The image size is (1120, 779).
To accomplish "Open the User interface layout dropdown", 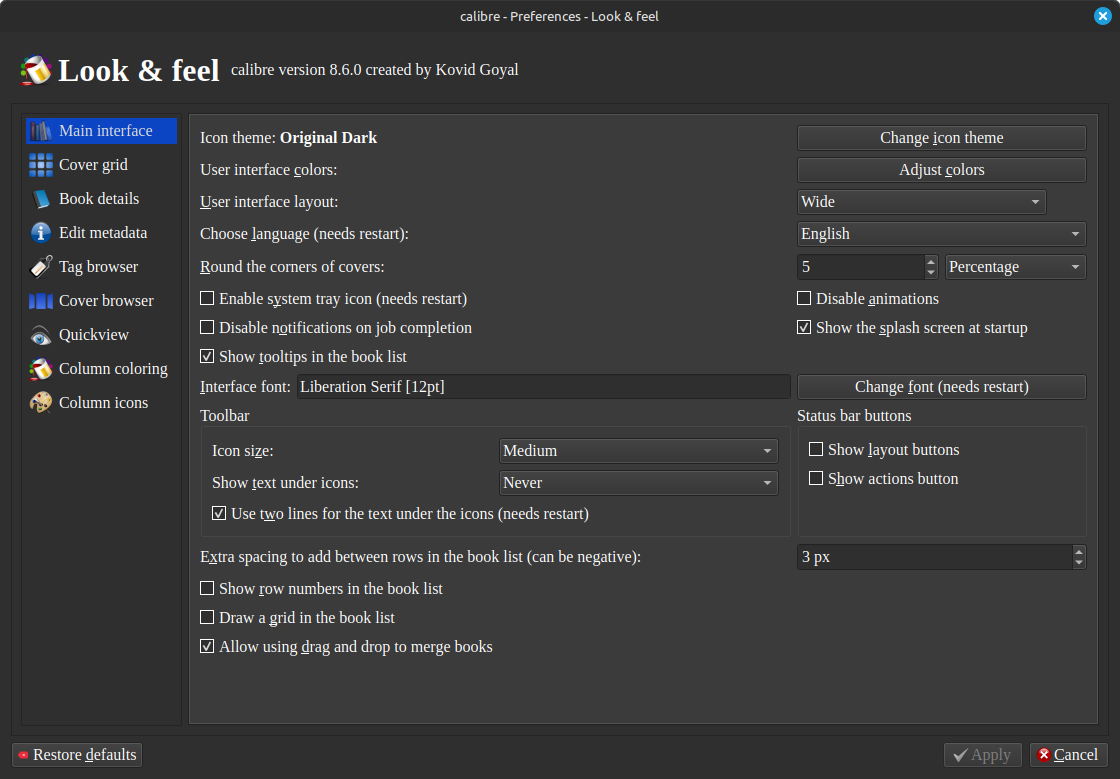I will [921, 202].
